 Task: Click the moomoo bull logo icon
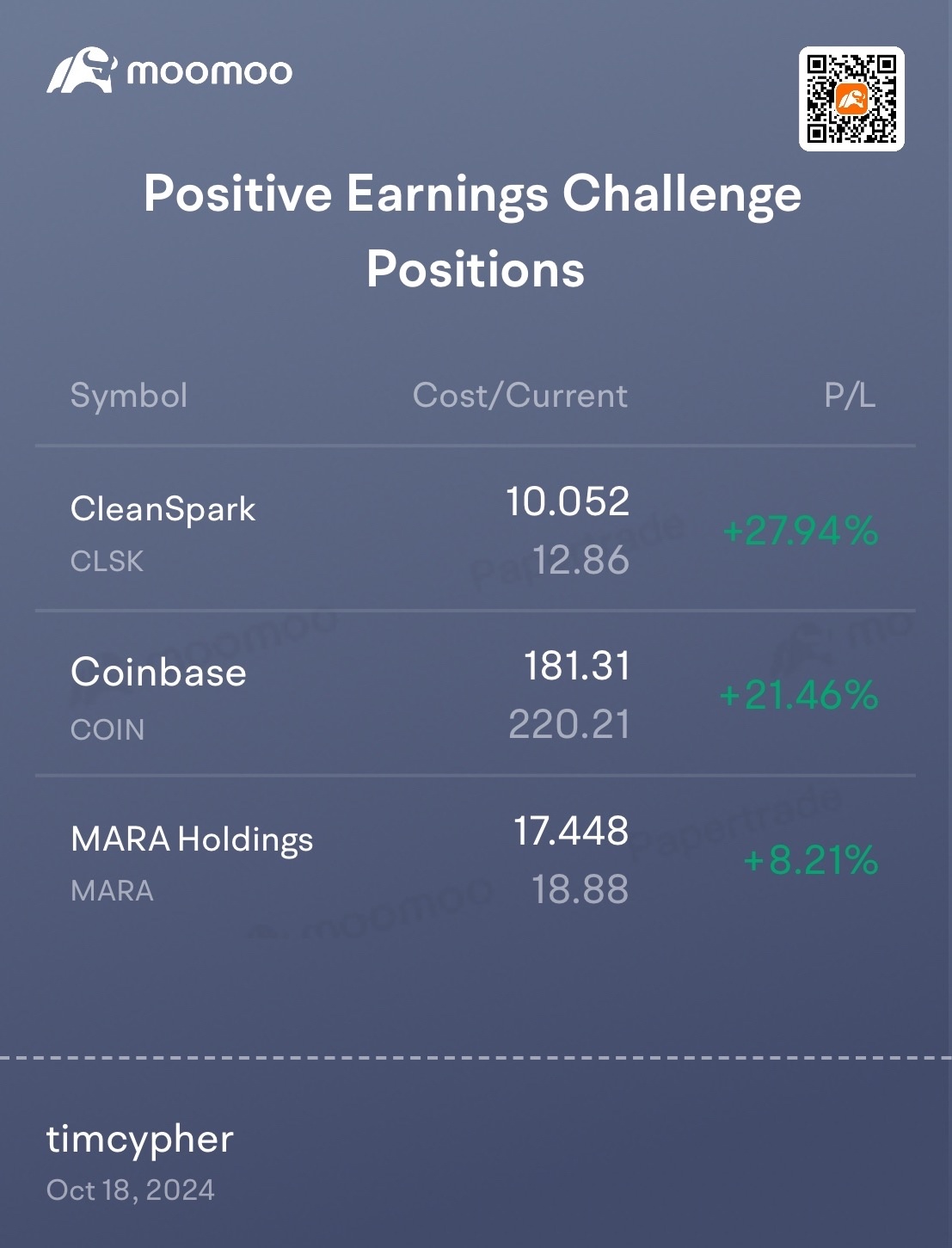(81, 71)
